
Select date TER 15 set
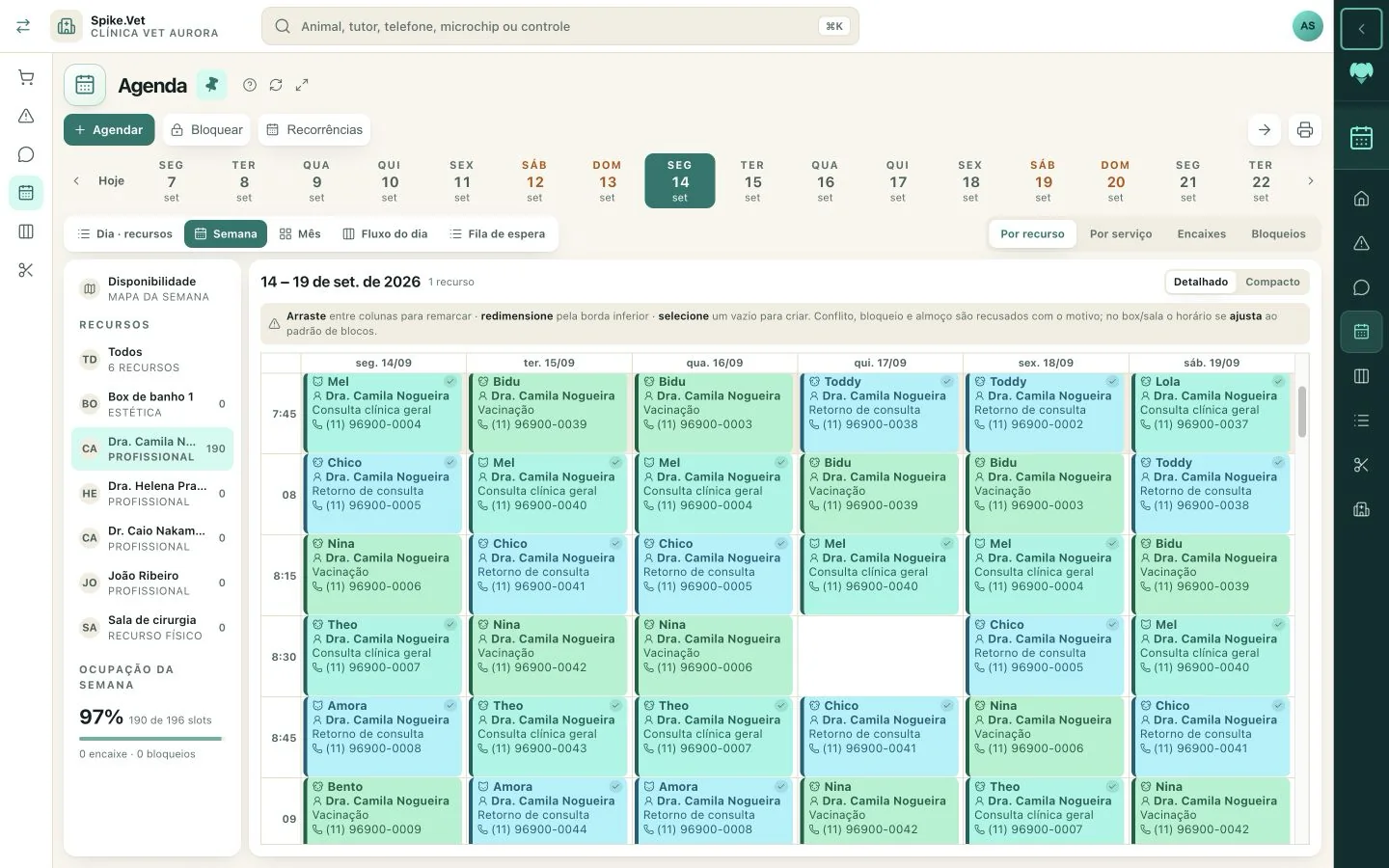tap(752, 180)
